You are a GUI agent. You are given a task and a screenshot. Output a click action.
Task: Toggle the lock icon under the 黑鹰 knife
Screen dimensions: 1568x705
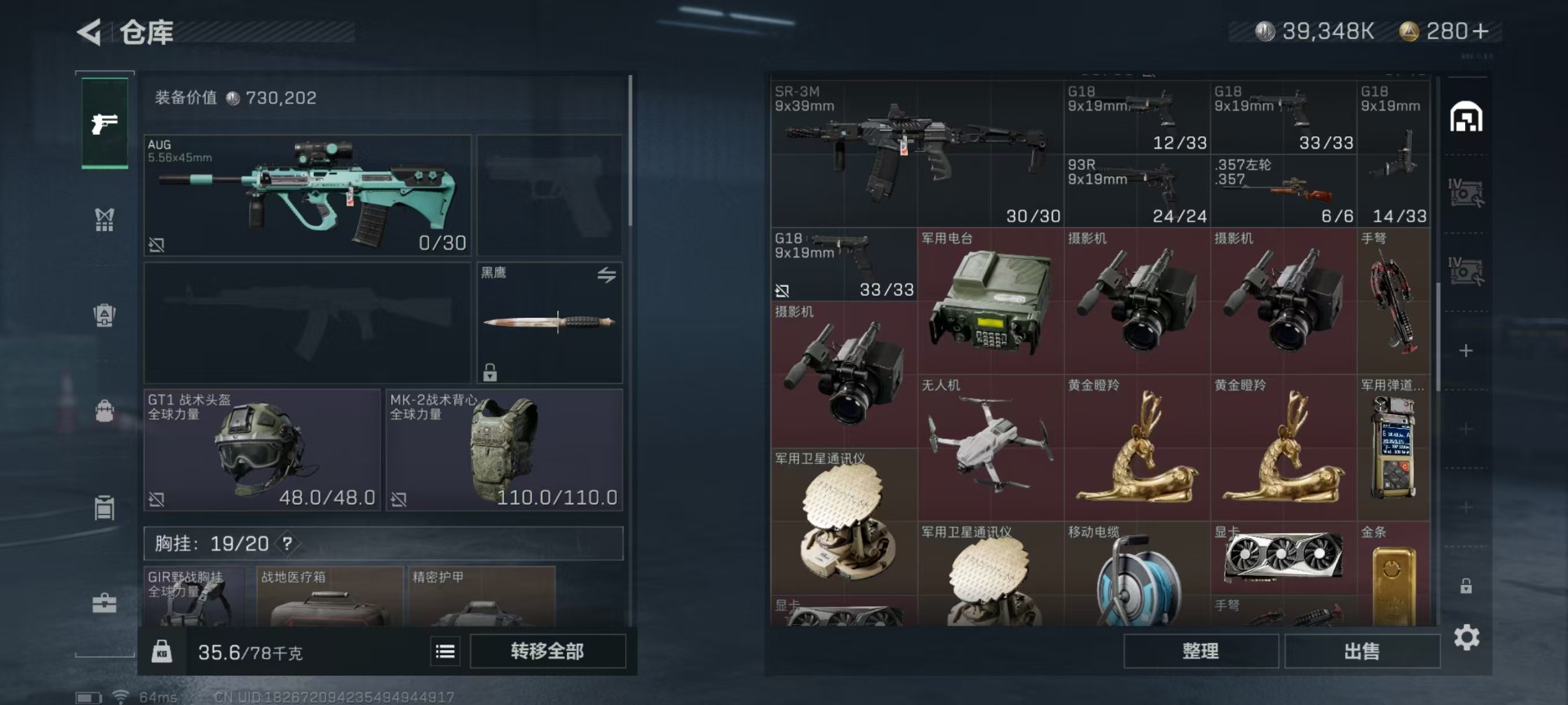(489, 373)
